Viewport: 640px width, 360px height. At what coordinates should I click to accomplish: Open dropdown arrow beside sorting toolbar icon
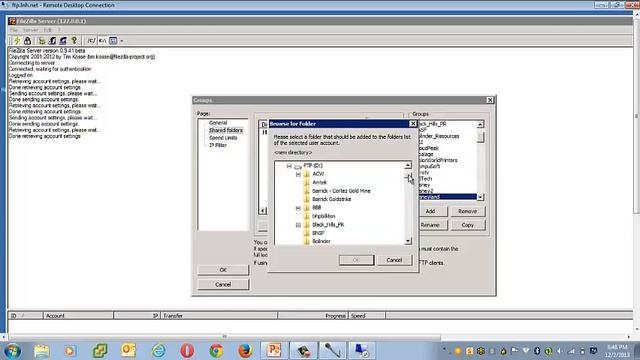tap(122, 41)
